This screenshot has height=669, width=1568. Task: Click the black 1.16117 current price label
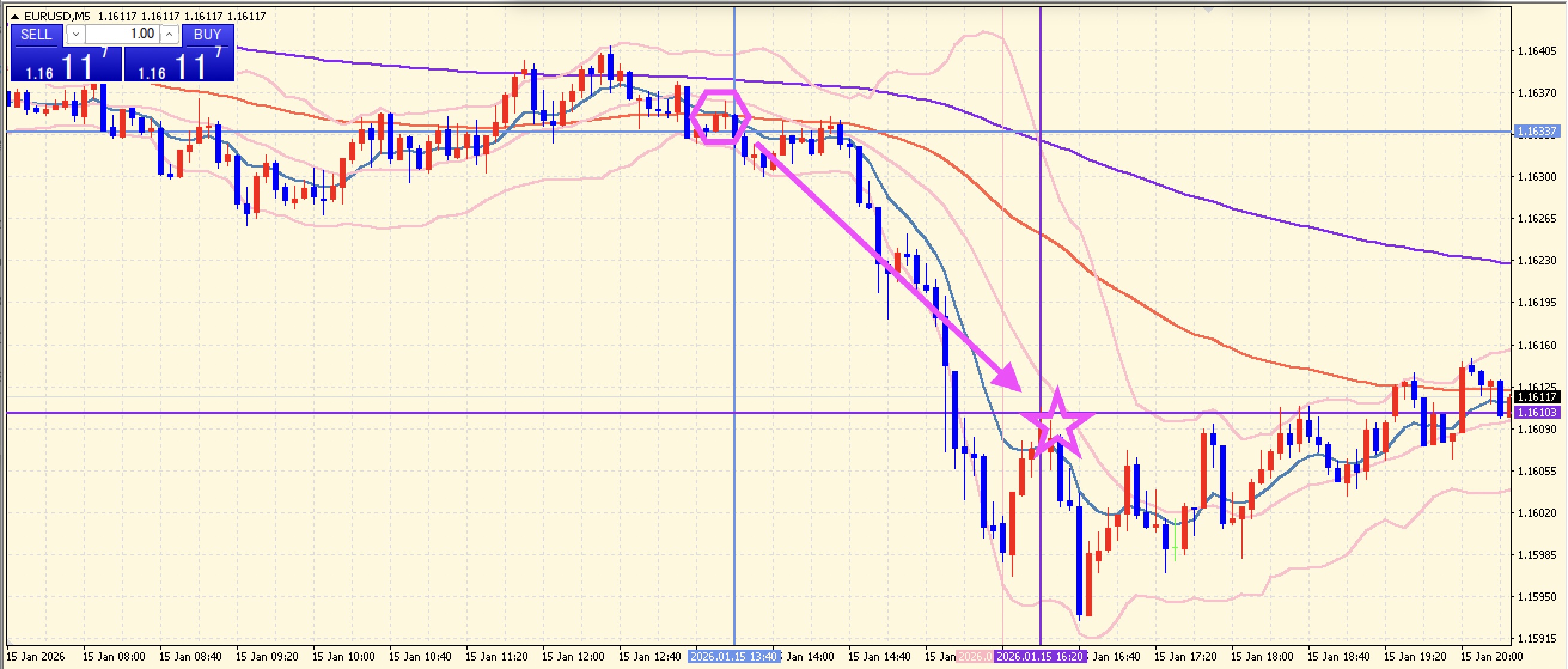(x=1537, y=397)
